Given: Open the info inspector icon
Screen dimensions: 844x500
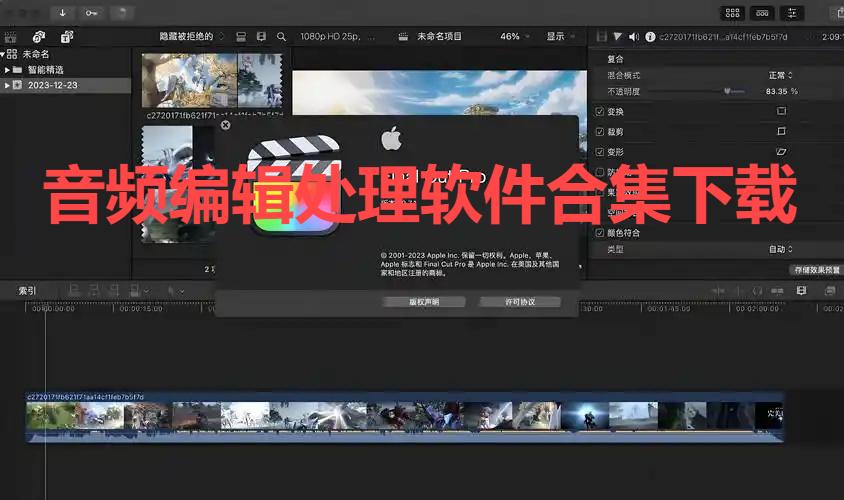Looking at the screenshot, I should 650,37.
